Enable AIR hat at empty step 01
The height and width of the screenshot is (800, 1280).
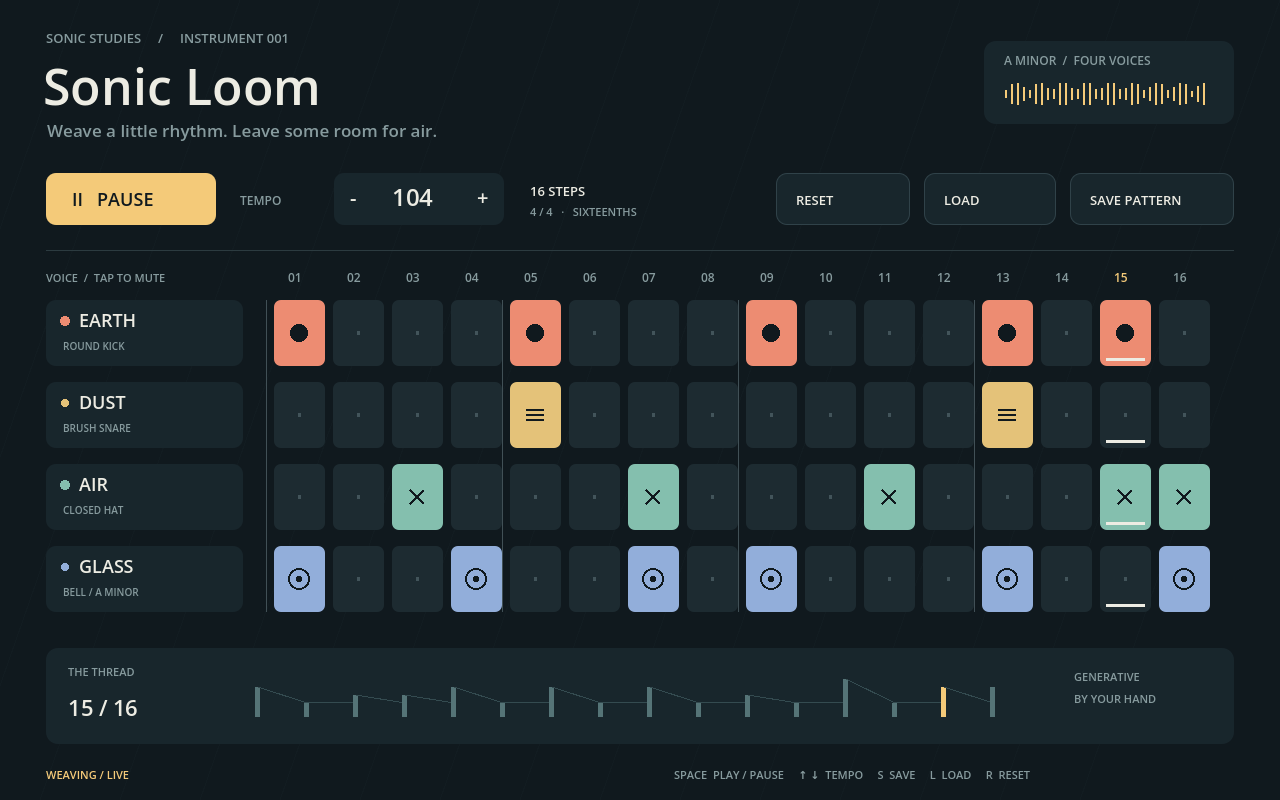(x=299, y=497)
